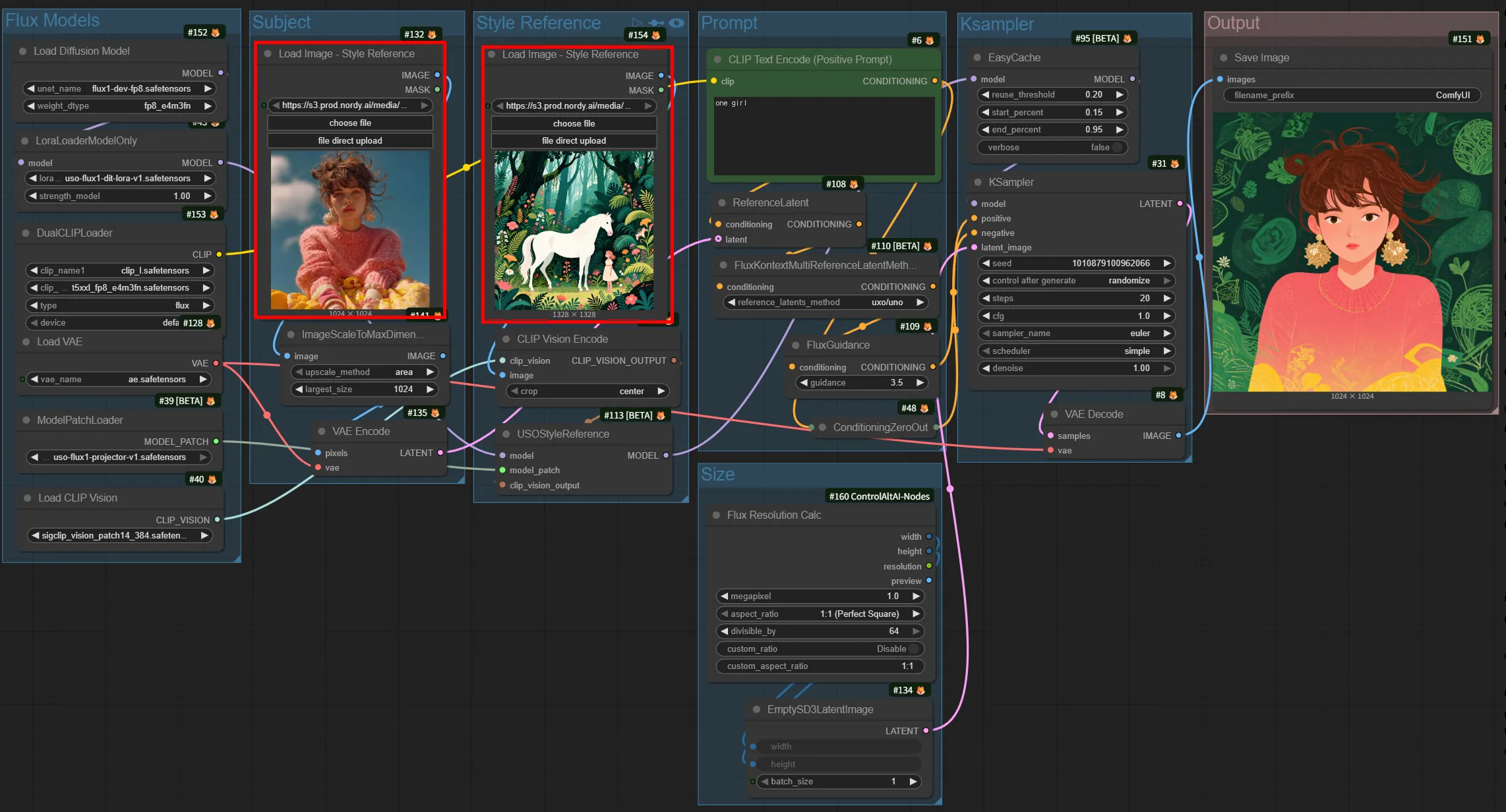
Task: Open the control after generate randomize dropdown
Action: pyautogui.click(x=1076, y=281)
